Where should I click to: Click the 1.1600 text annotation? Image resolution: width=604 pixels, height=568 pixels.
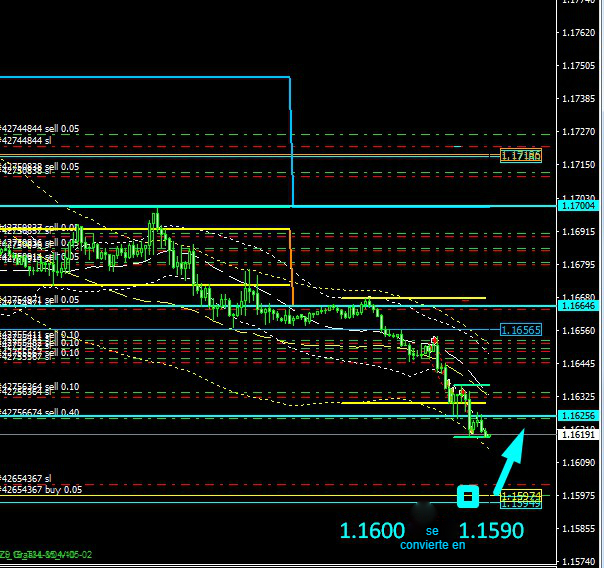tap(372, 531)
